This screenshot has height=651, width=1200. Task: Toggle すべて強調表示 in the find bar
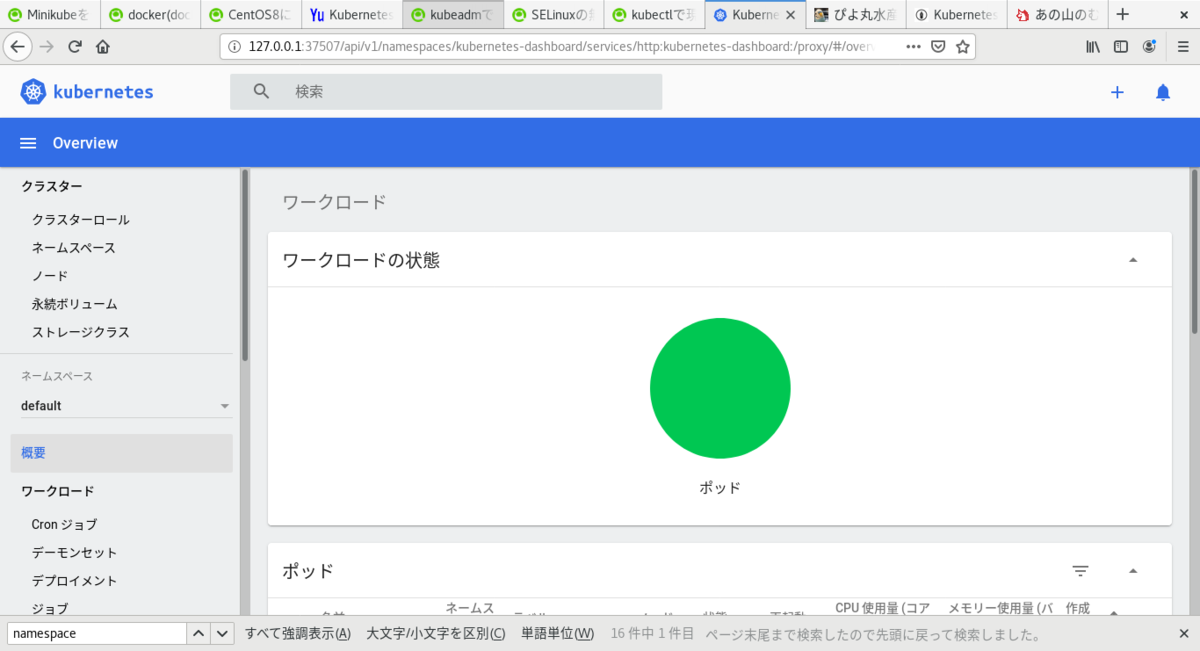pos(298,634)
